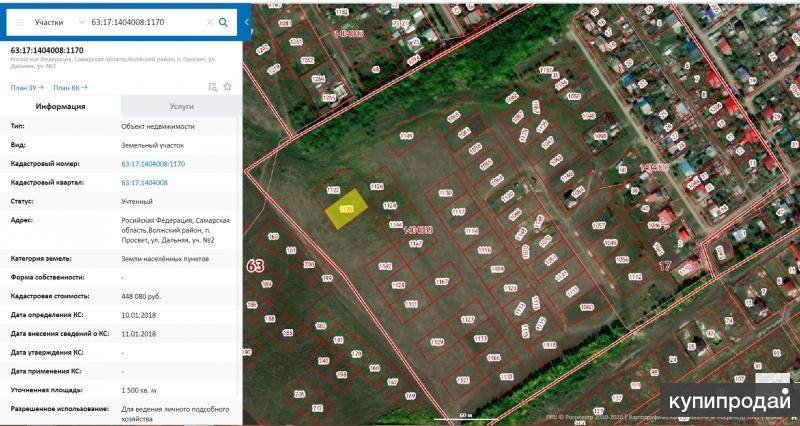Switch to the Услуги tab

(x=181, y=106)
